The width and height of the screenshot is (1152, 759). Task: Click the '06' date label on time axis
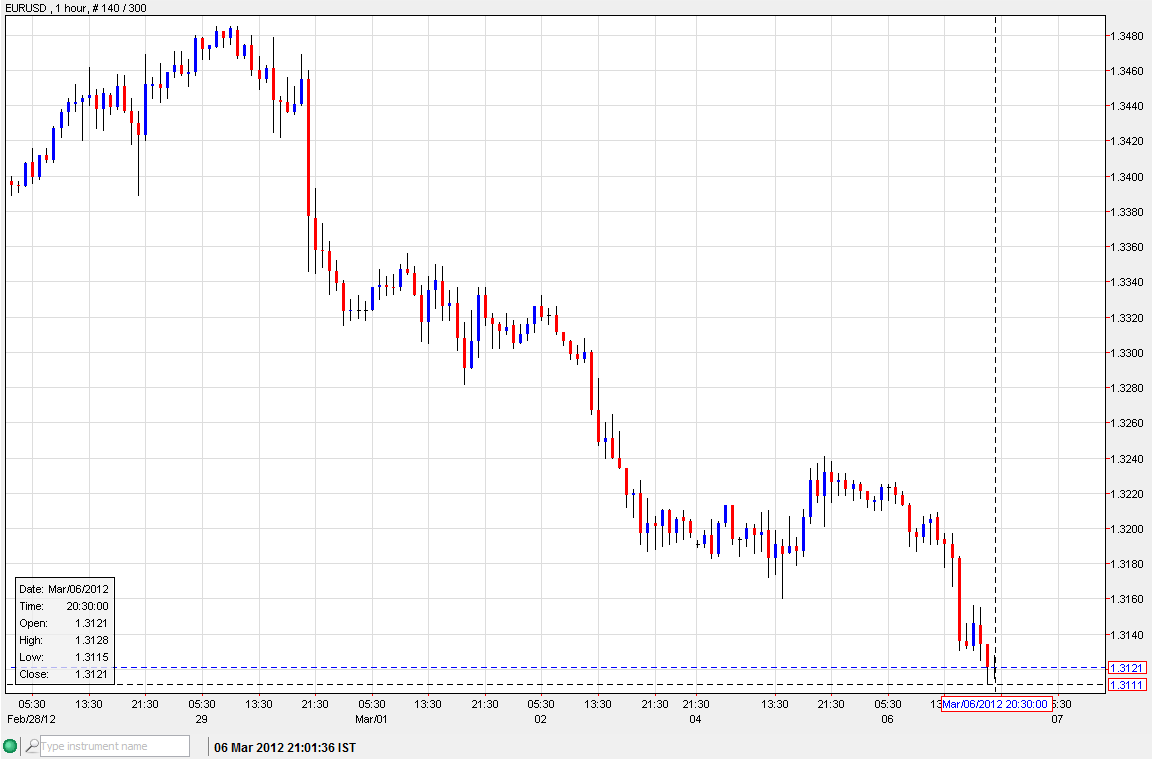pyautogui.click(x=888, y=719)
